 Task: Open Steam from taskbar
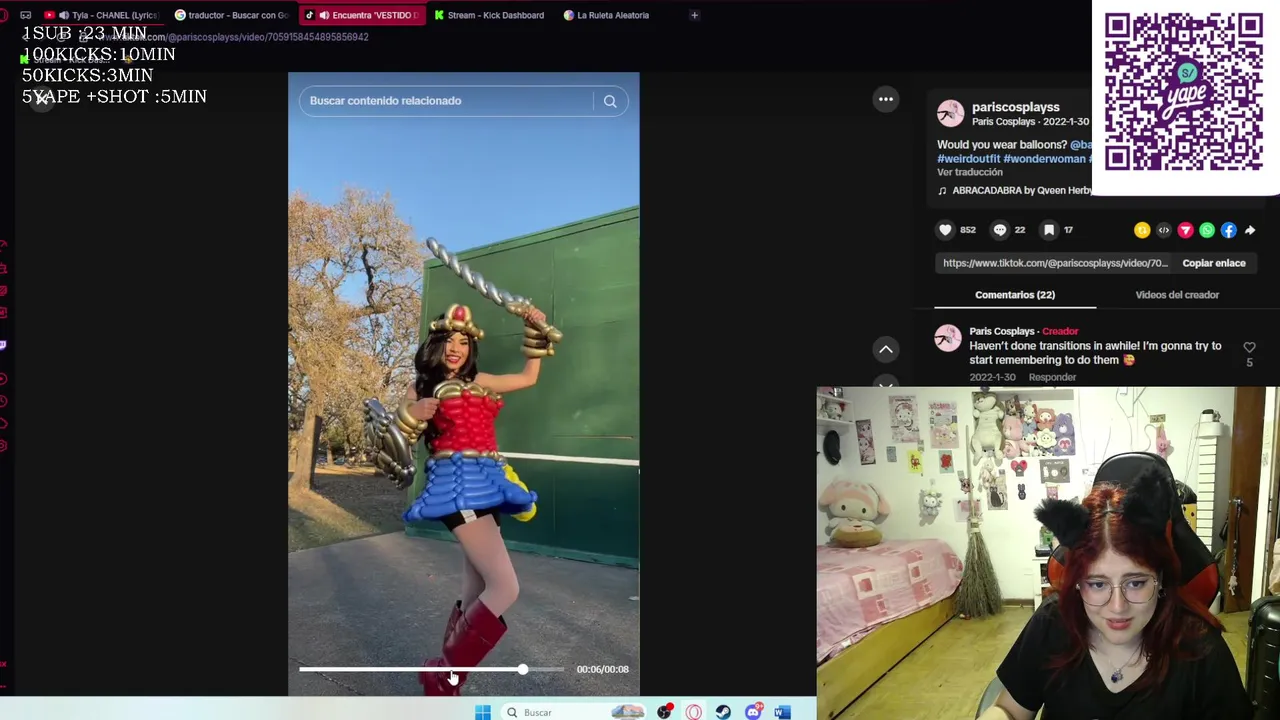point(723,712)
